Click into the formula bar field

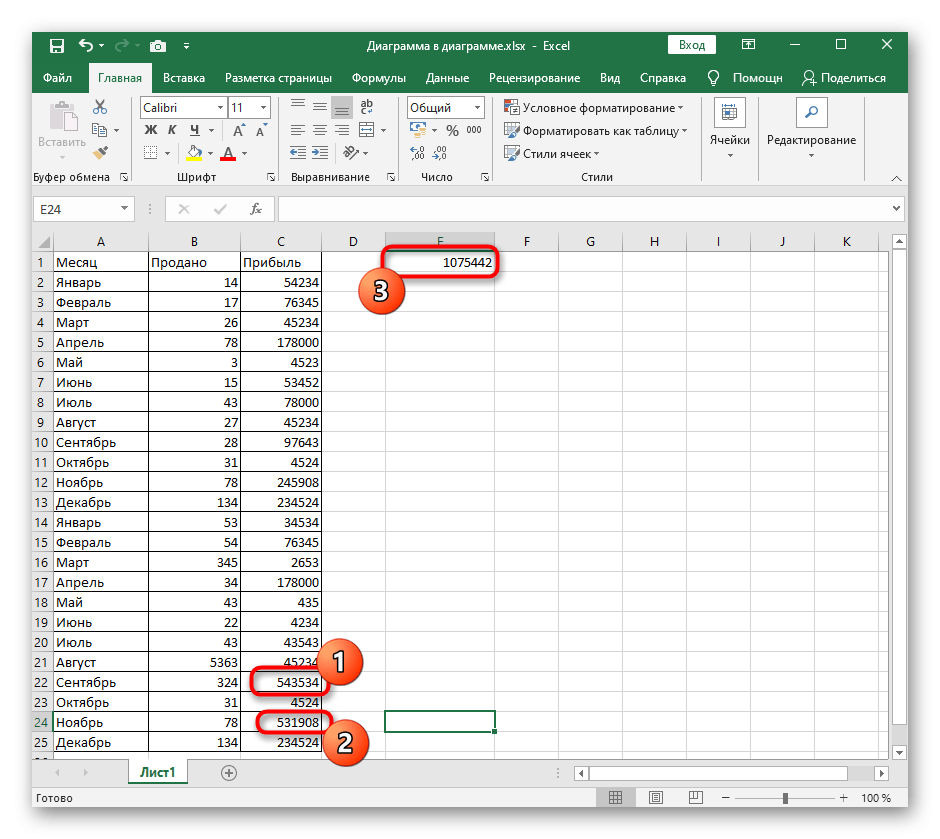tap(583, 209)
